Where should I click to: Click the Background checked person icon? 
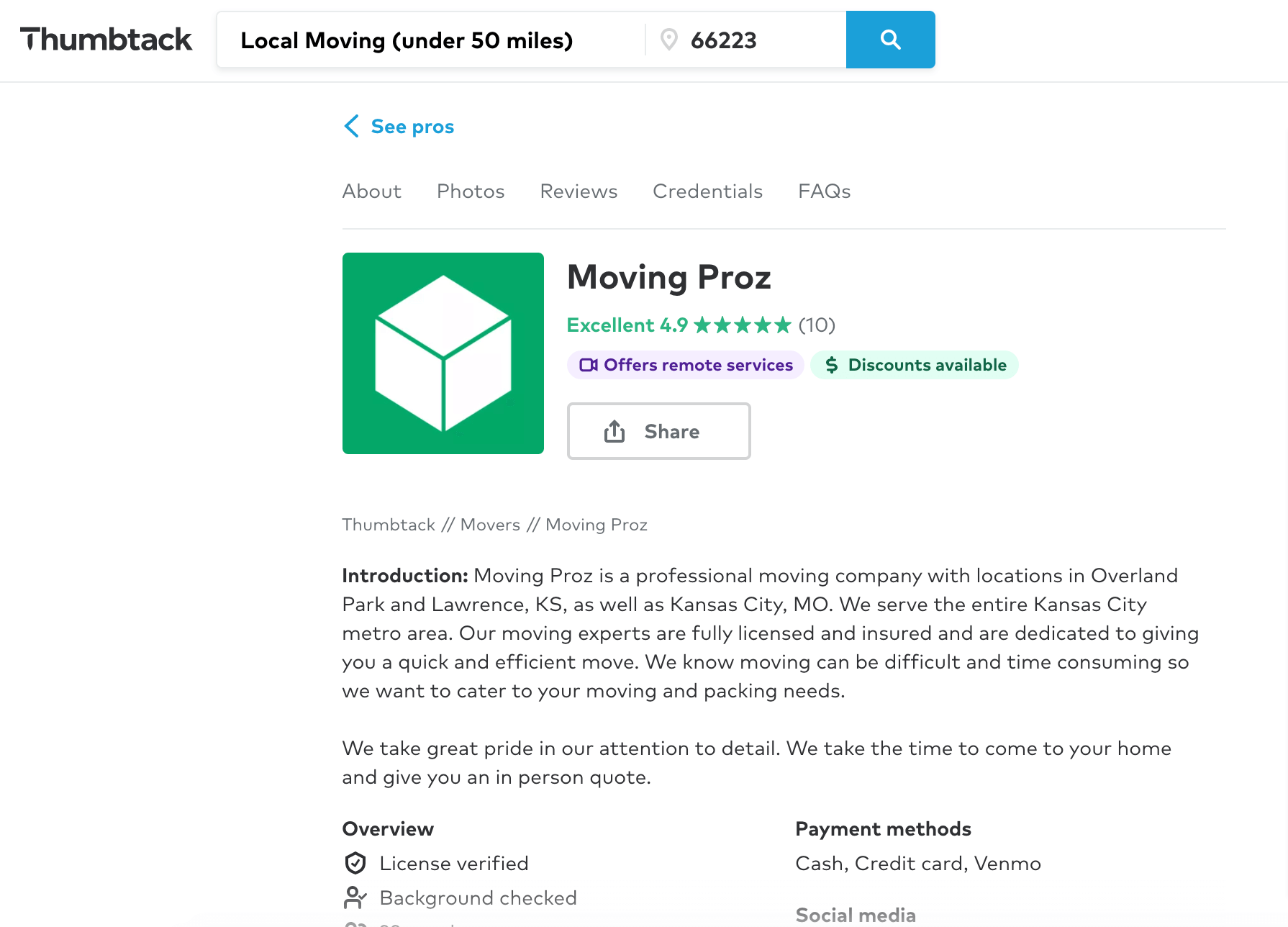(355, 897)
